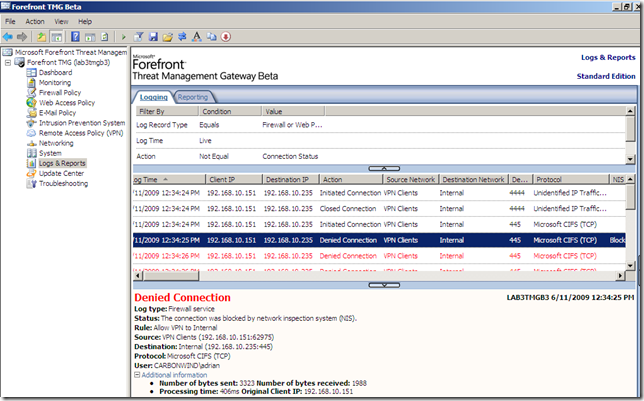
Task: Select Logs & Reports tree node
Action: (x=62, y=163)
